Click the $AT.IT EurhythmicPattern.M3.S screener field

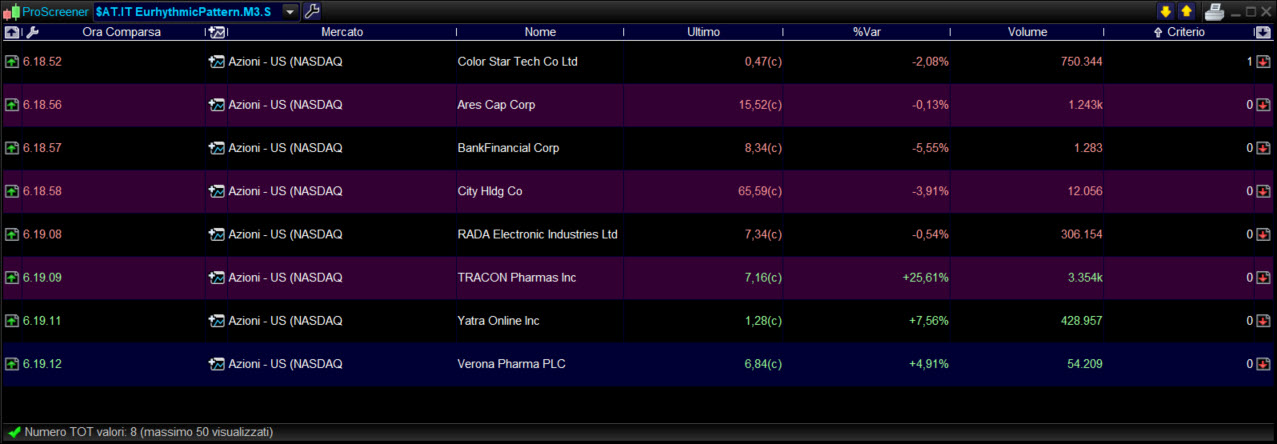tap(187, 12)
